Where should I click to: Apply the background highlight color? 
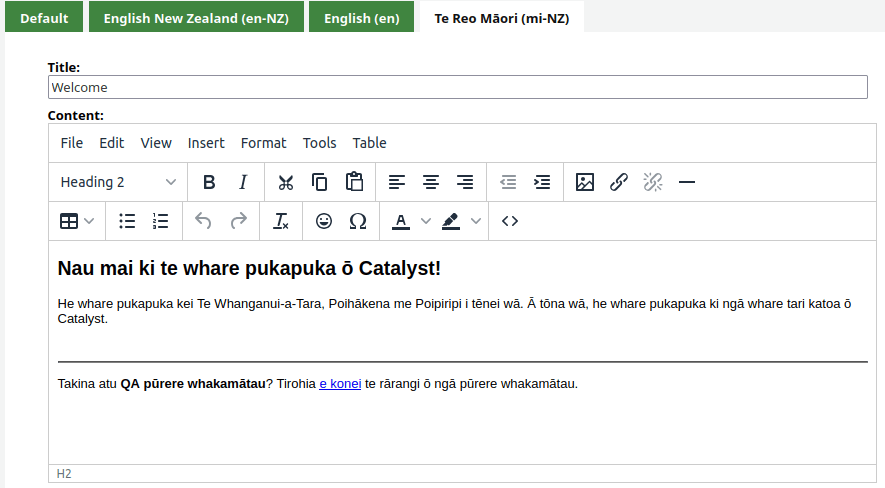(x=450, y=221)
